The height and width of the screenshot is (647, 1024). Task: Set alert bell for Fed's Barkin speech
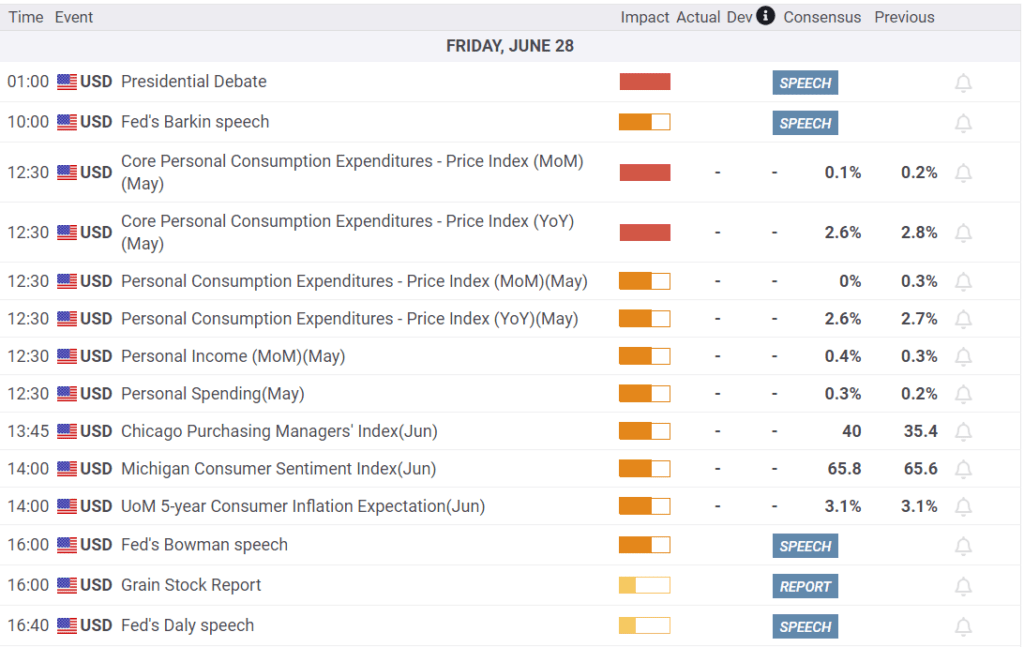click(963, 123)
